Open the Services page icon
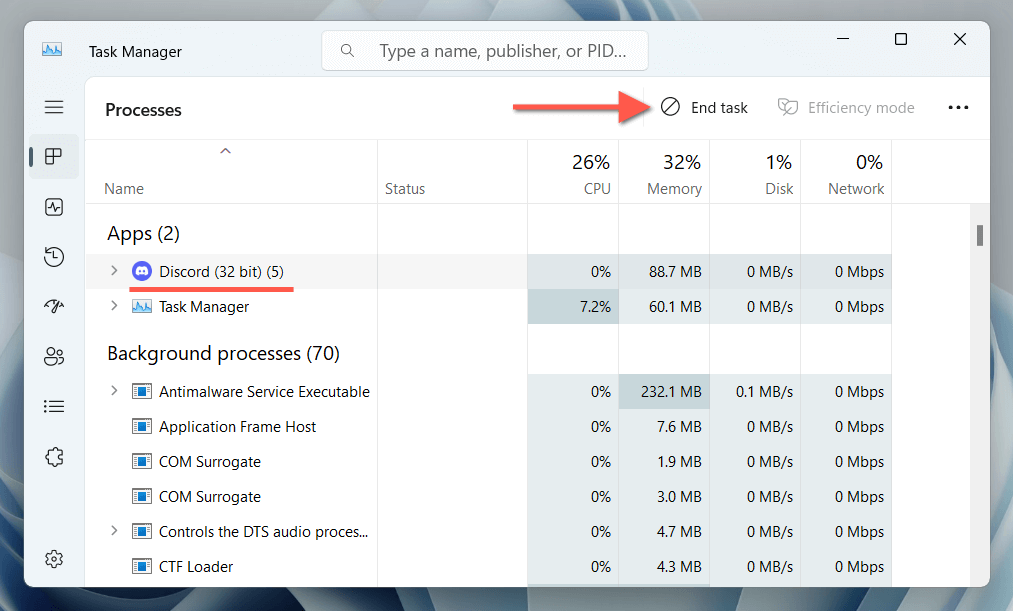This screenshot has height=611, width=1013. tap(54, 457)
